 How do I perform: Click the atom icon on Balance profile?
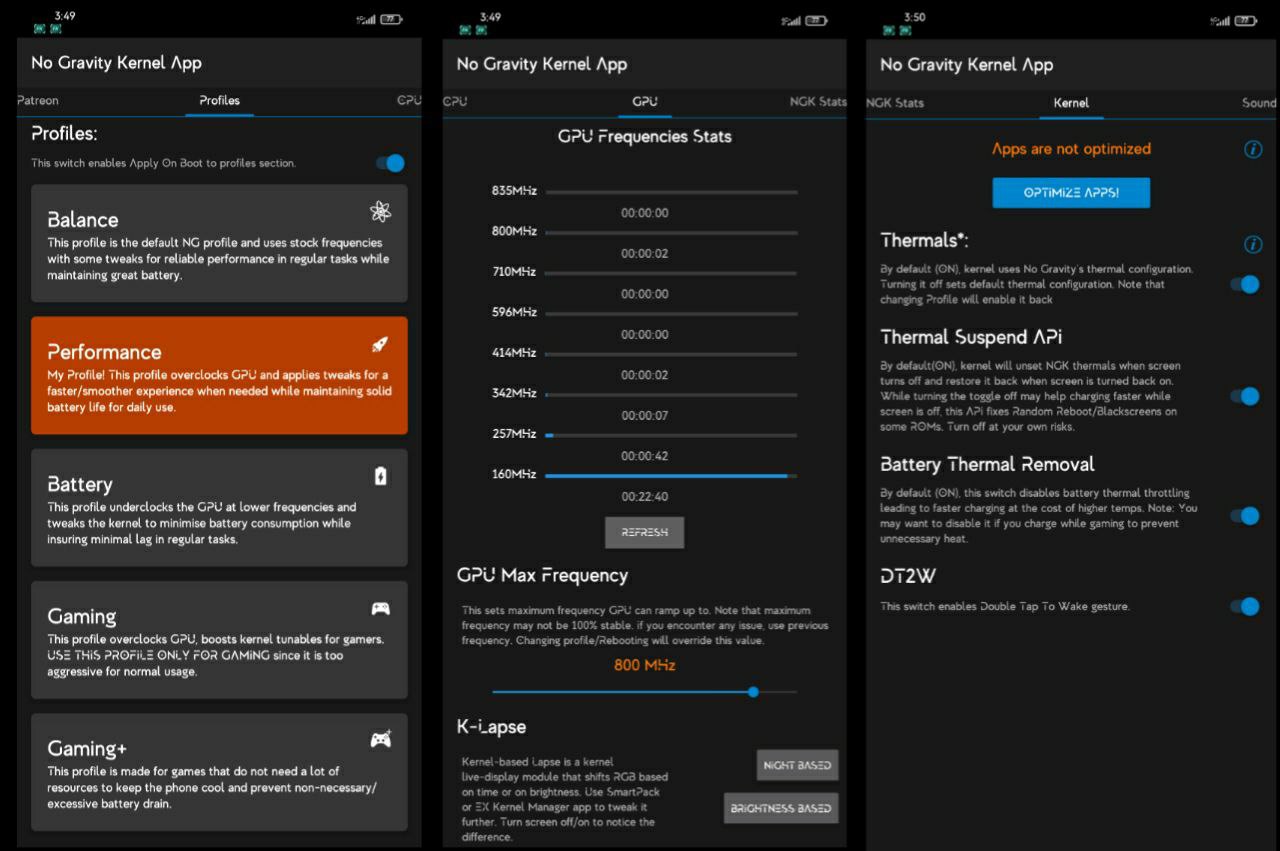[380, 211]
